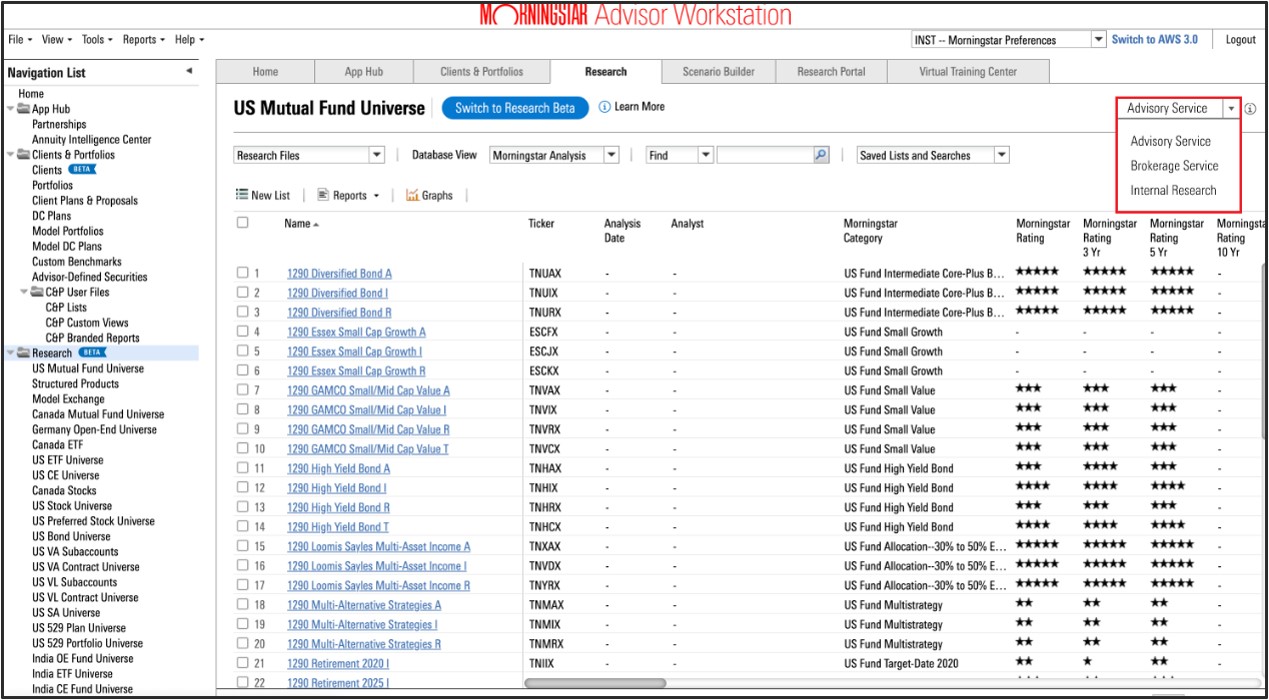Click the info icon beside Advisory Service
Screen dimensions: 1269x700
pyautogui.click(x=1250, y=108)
